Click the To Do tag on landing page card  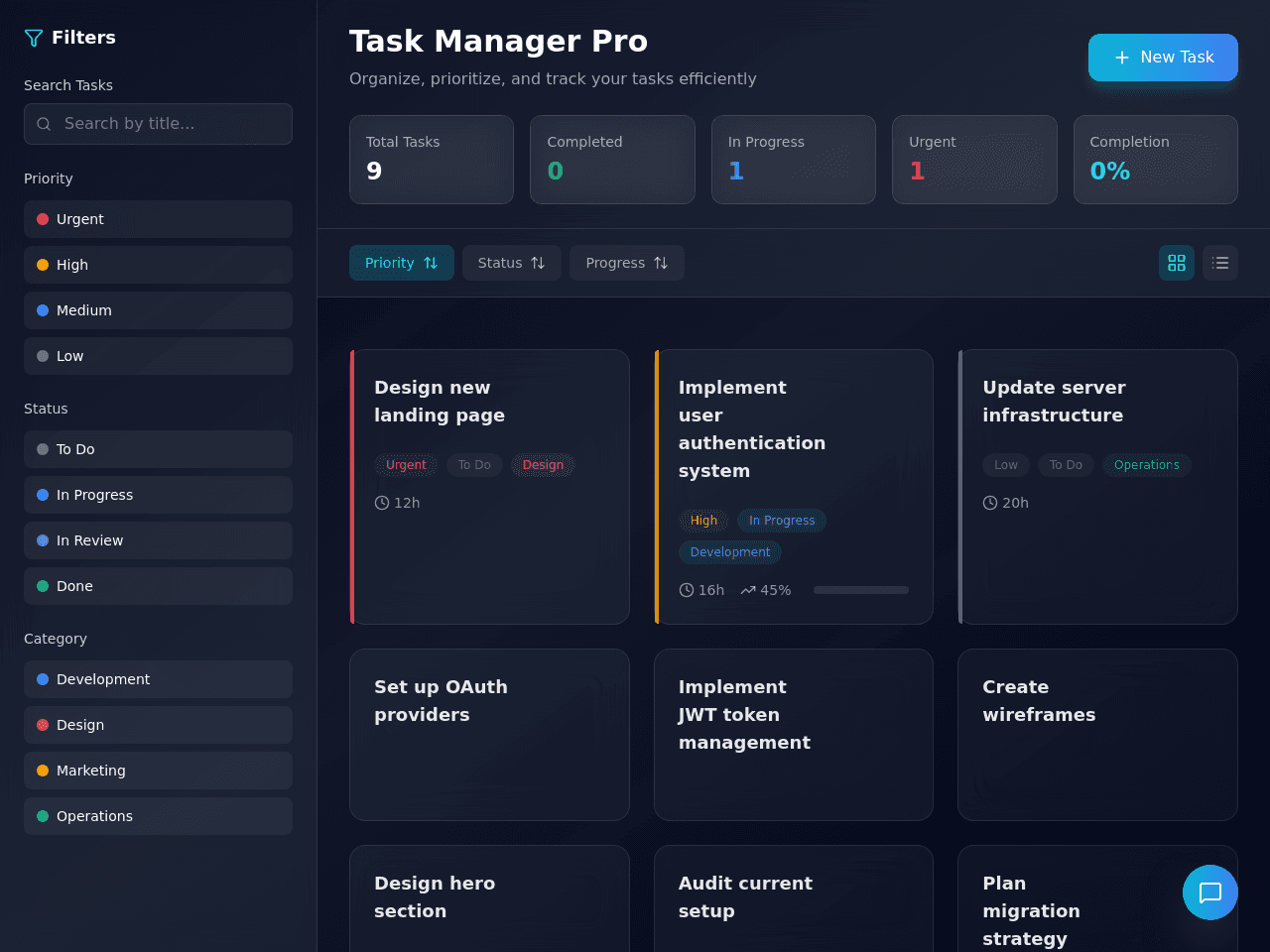point(474,465)
